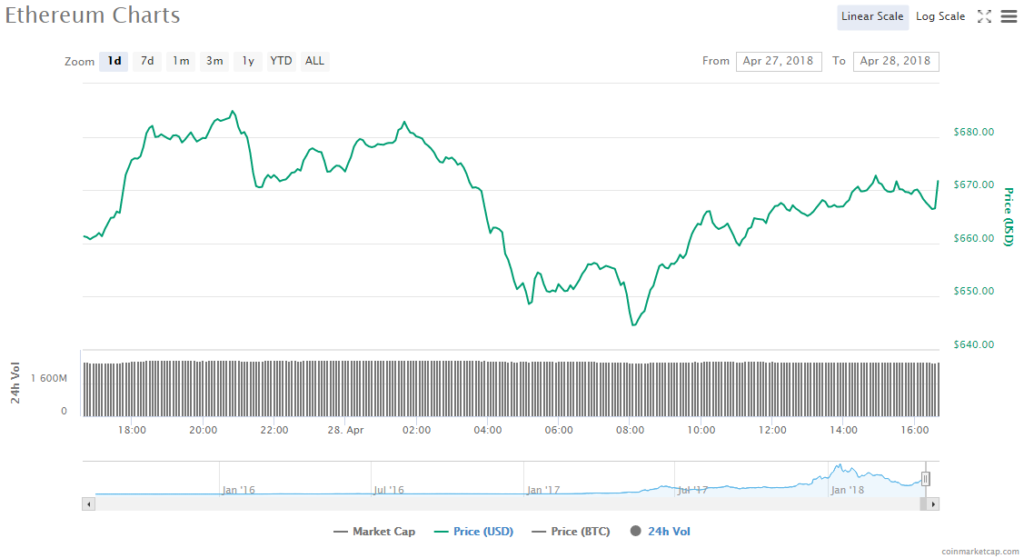Toggle 24h Vol series in legend
Image resolution: width=1024 pixels, height=558 pixels.
660,532
